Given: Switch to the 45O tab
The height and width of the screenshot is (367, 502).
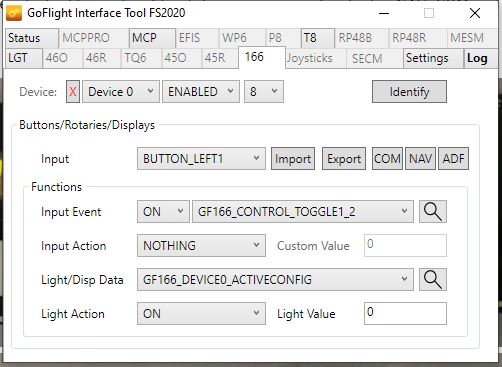Looking at the screenshot, I should [181, 58].
